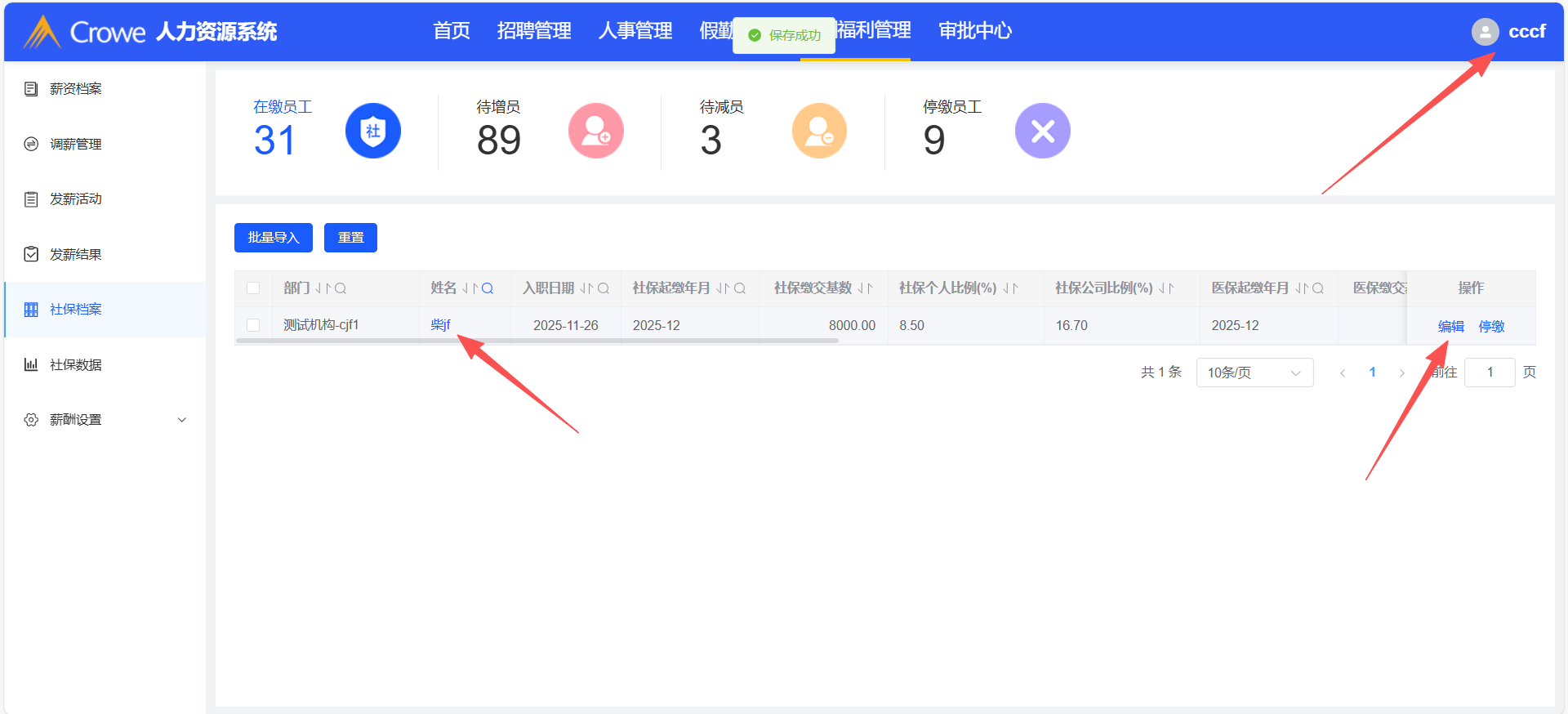
Task: Click the blue shield icon for 在缴员工
Action: click(372, 131)
